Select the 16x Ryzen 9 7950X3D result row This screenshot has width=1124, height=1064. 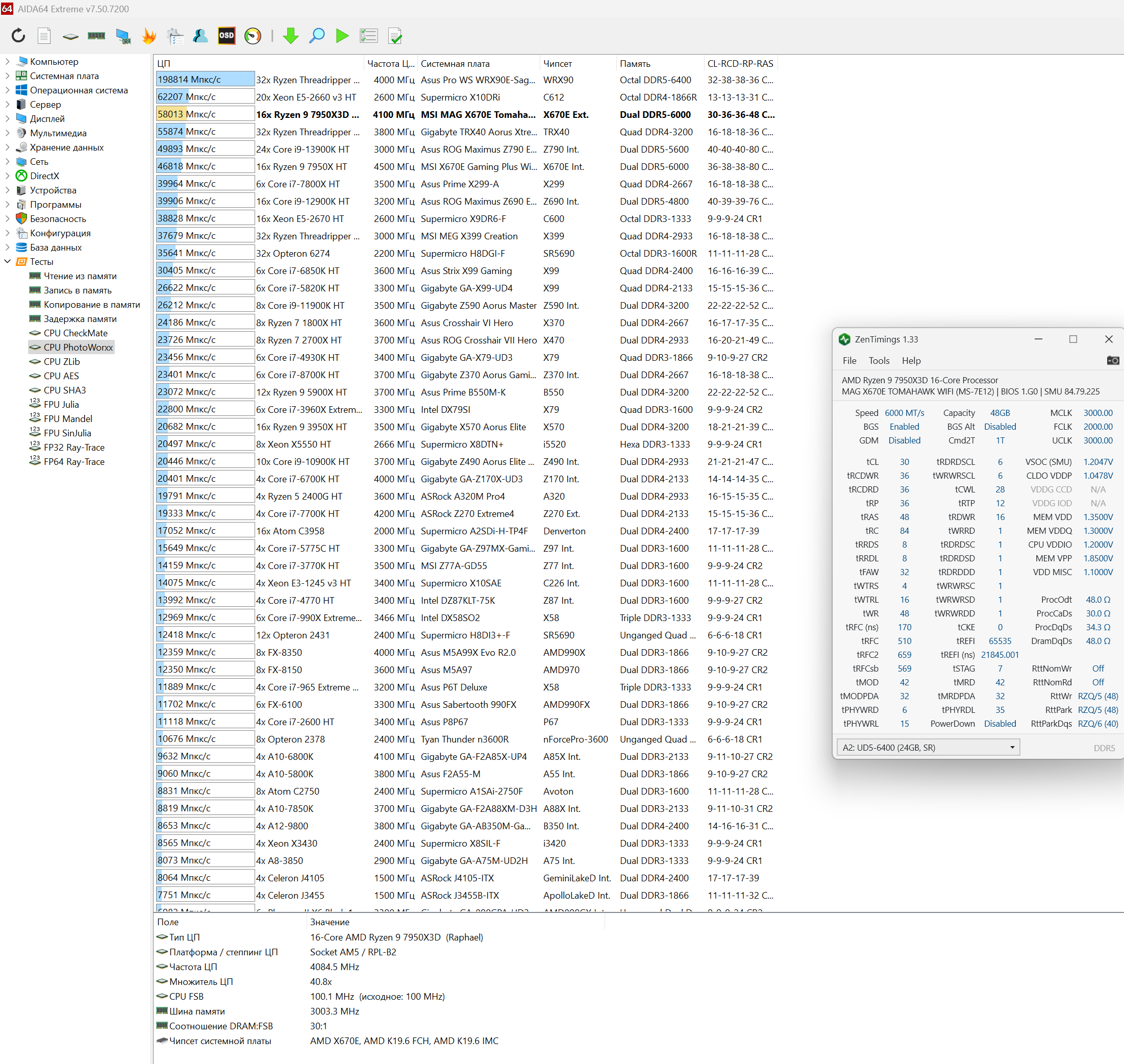[307, 115]
